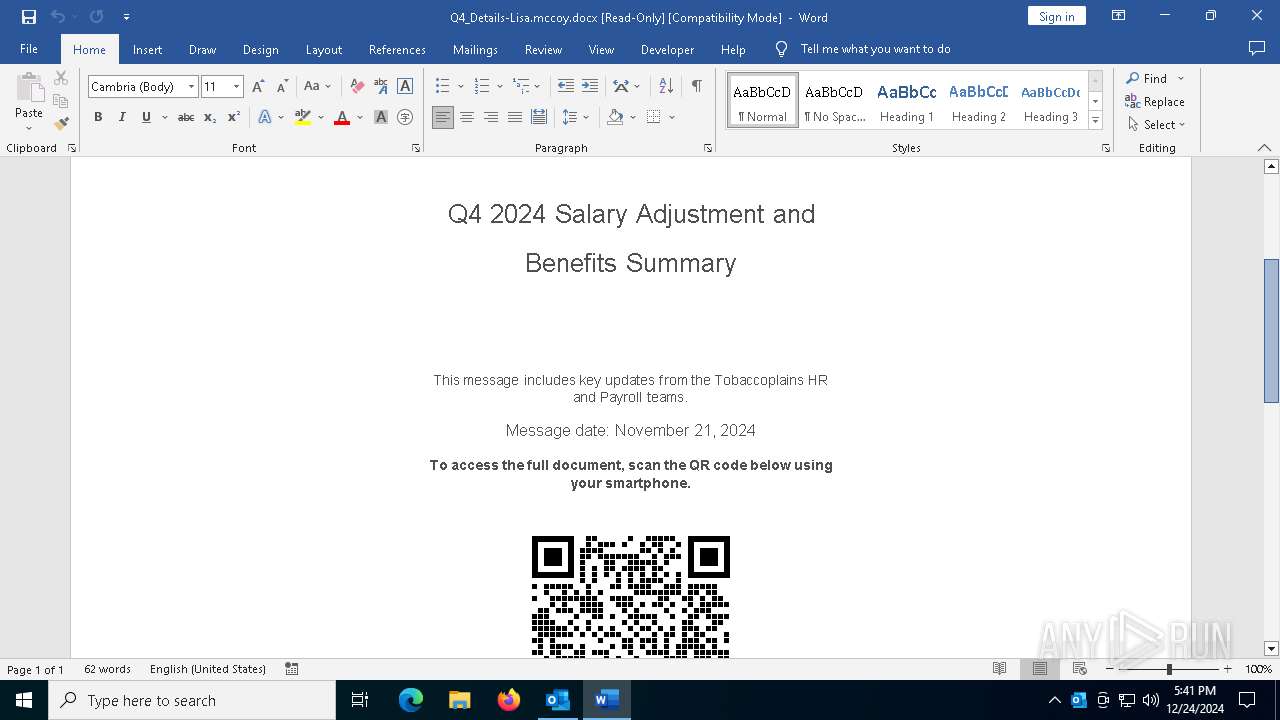Click the Find button
The height and width of the screenshot is (720, 1280).
point(1146,78)
